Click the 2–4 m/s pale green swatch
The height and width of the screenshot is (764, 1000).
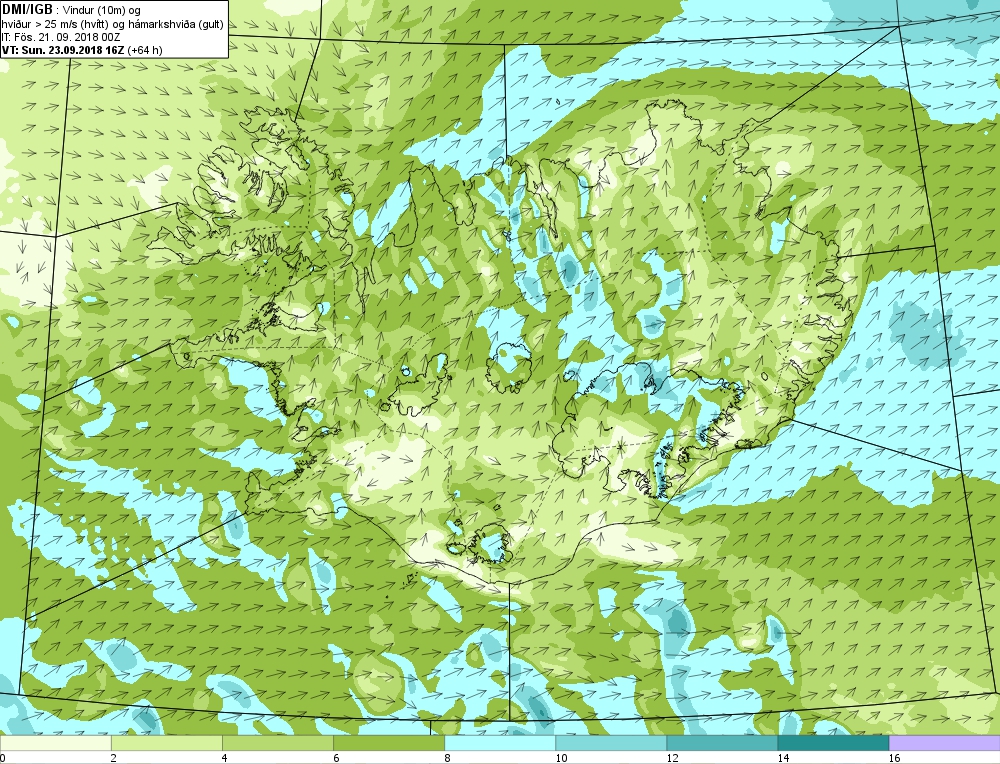(166, 744)
